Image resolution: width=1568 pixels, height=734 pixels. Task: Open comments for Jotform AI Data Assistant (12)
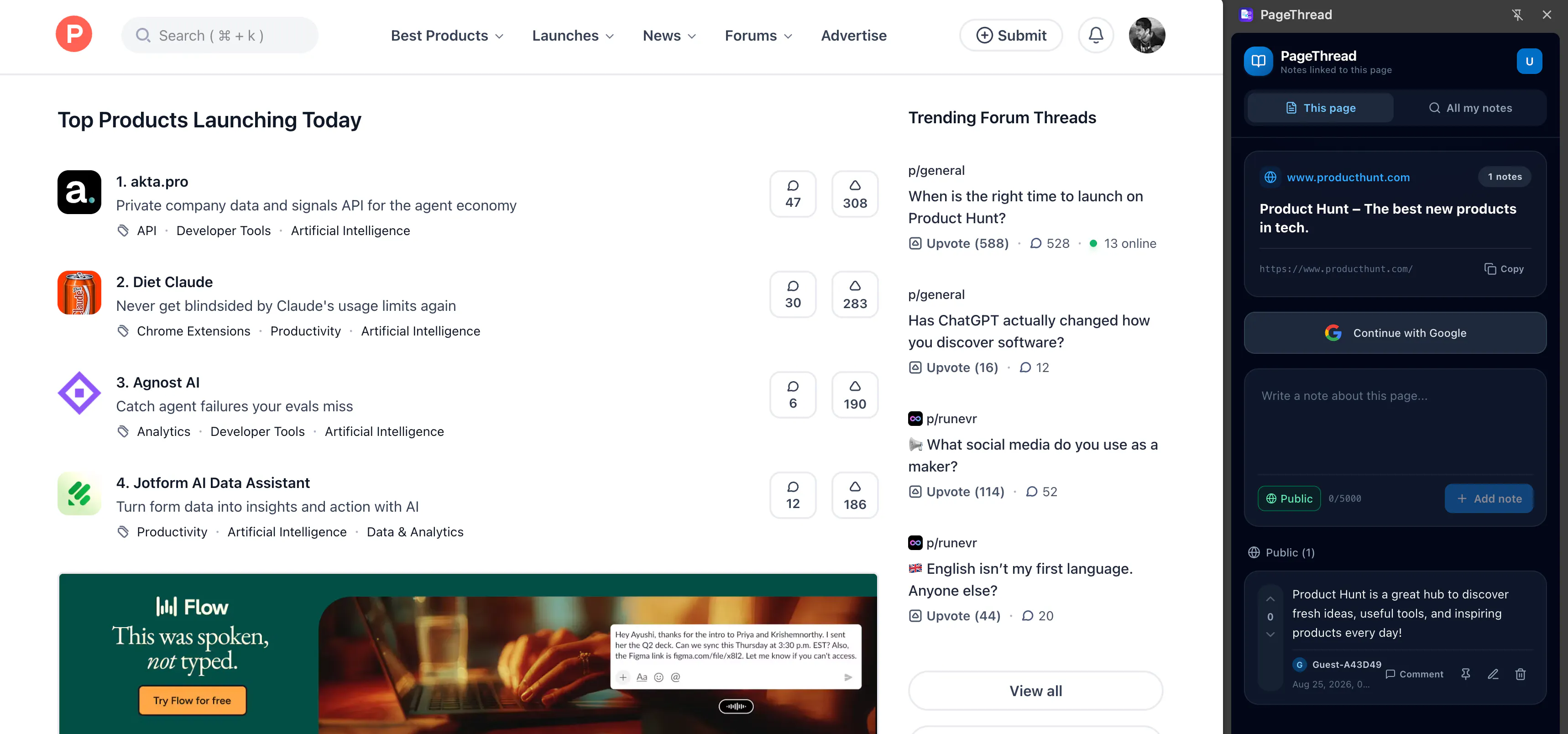[x=793, y=495]
